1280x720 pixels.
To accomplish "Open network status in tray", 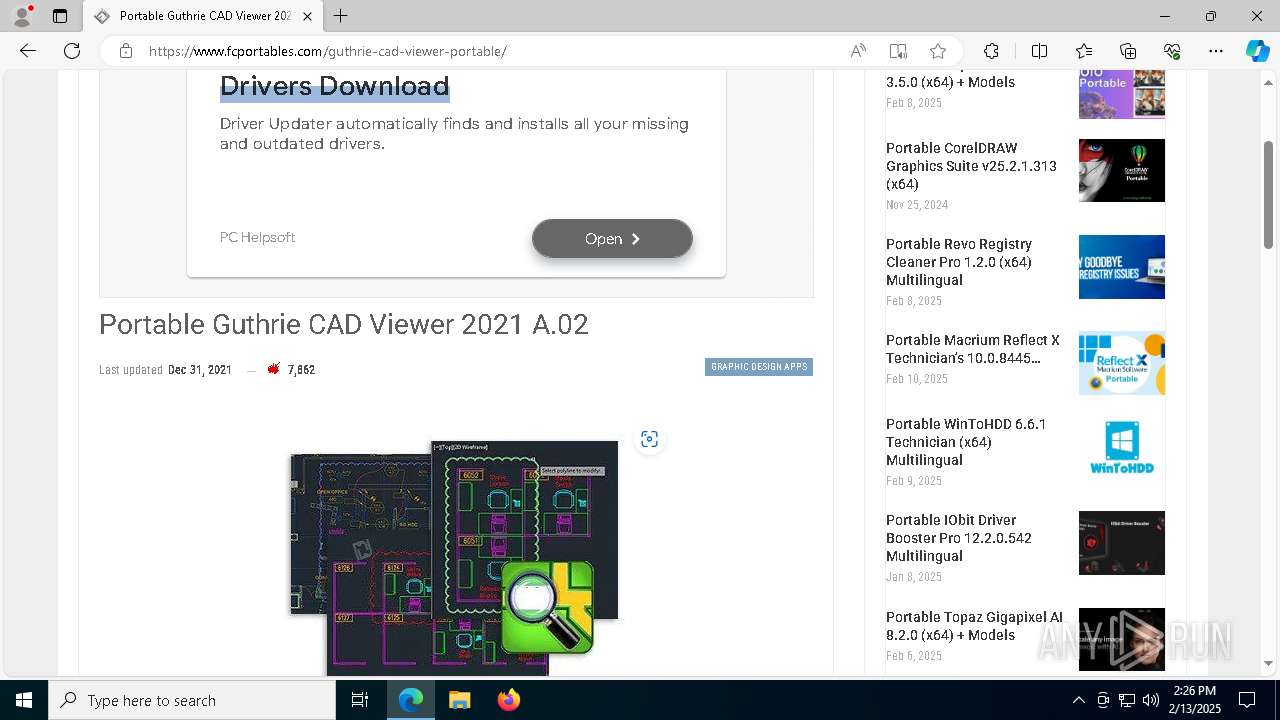I will (1127, 700).
